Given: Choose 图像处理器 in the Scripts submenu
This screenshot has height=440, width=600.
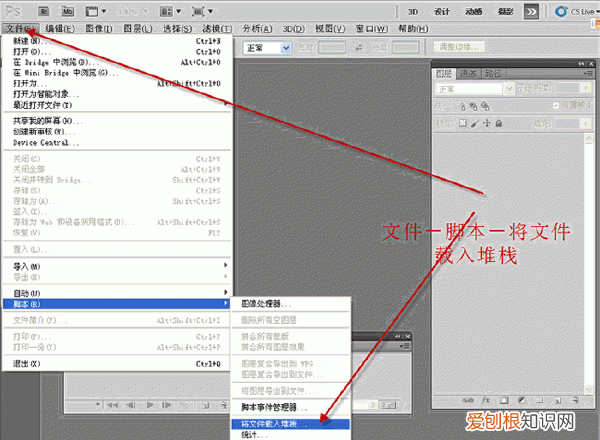Looking at the screenshot, I should [291, 304].
